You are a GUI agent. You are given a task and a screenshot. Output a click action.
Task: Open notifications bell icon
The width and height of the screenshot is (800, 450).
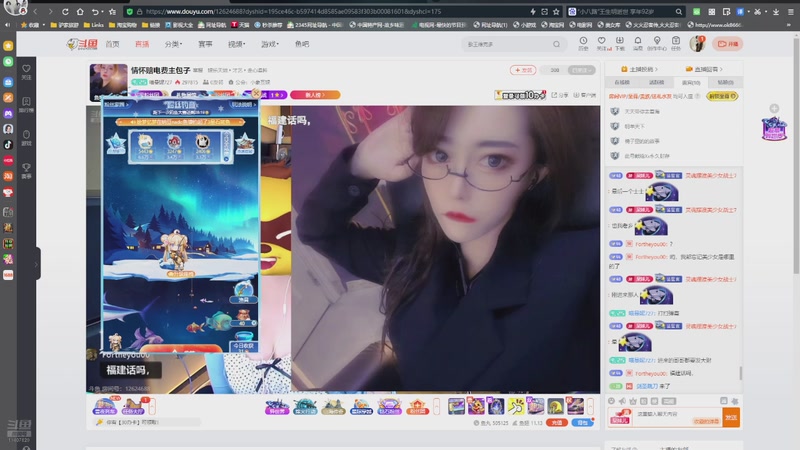pos(638,43)
